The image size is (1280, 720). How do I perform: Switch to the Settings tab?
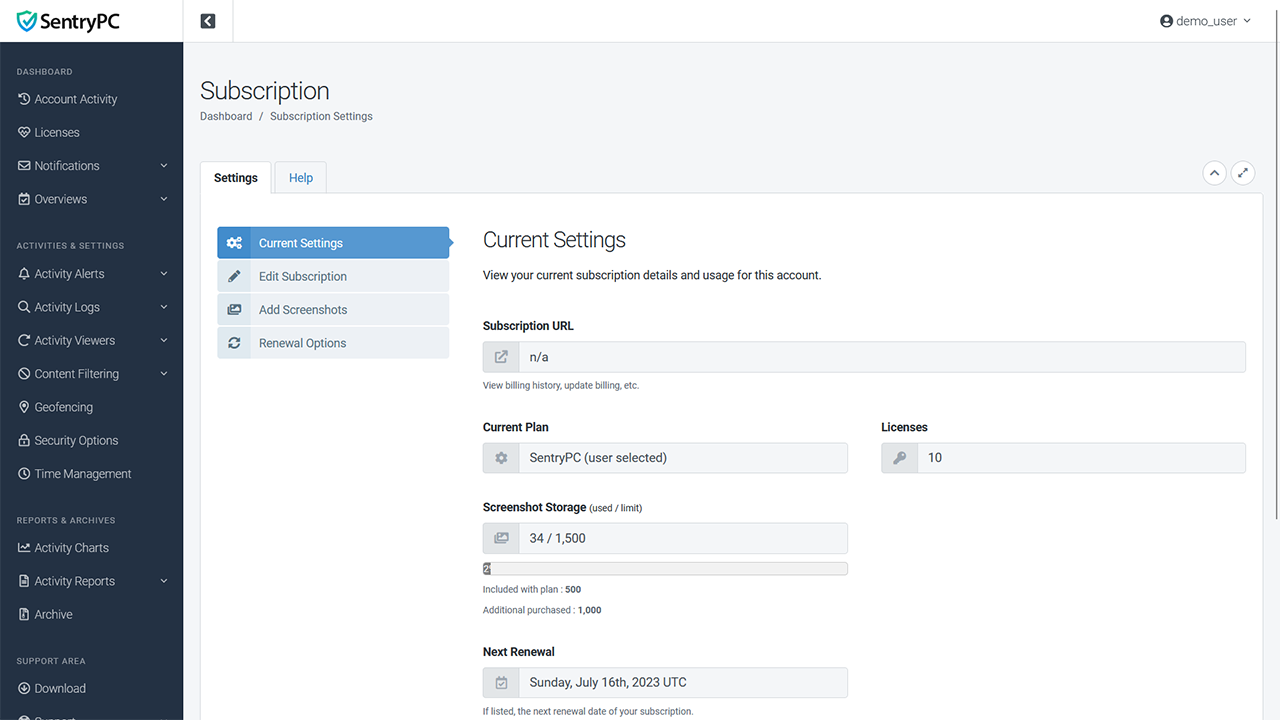tap(236, 177)
